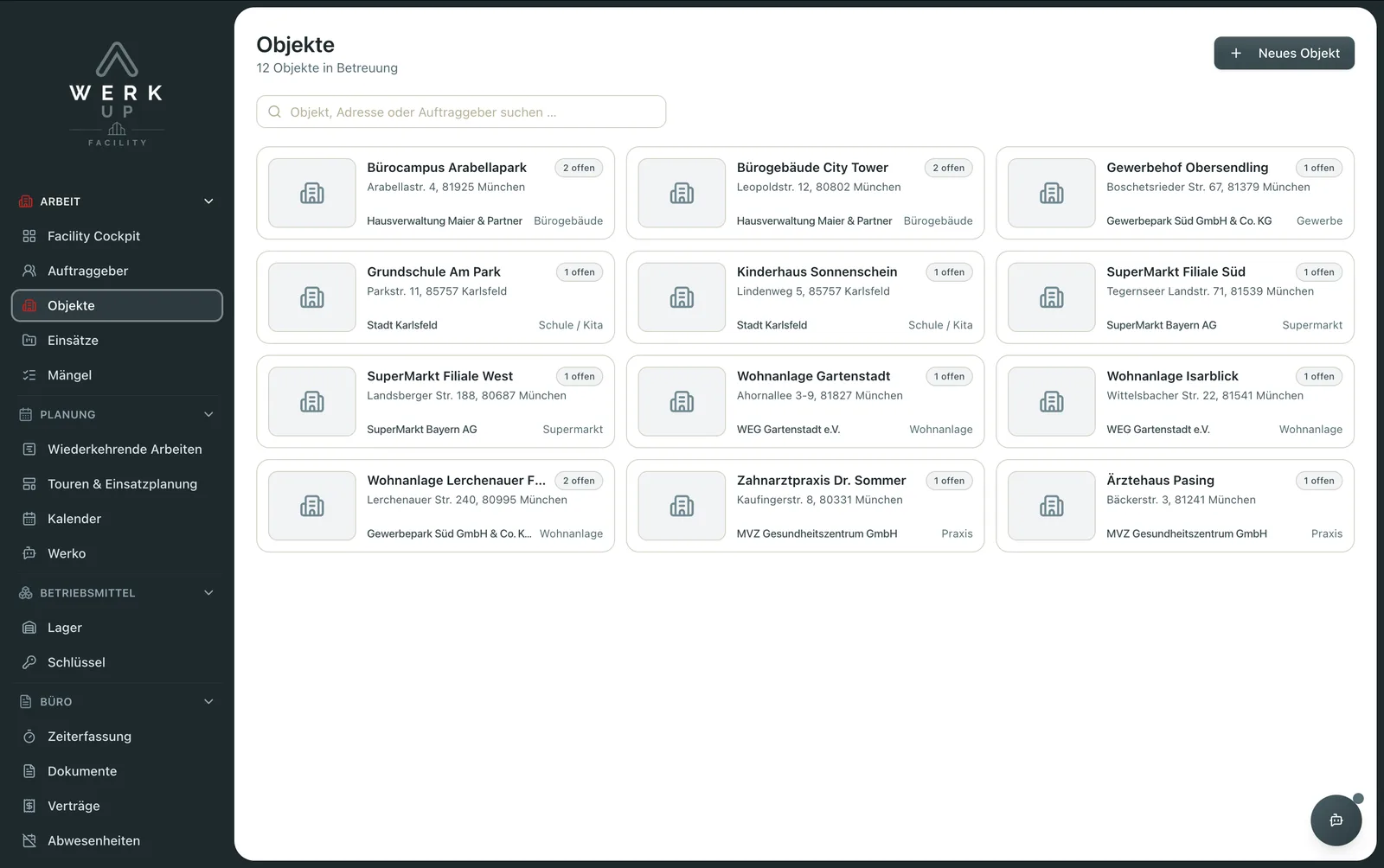Open Einsätze in the sidebar
1384x868 pixels.
pos(117,341)
